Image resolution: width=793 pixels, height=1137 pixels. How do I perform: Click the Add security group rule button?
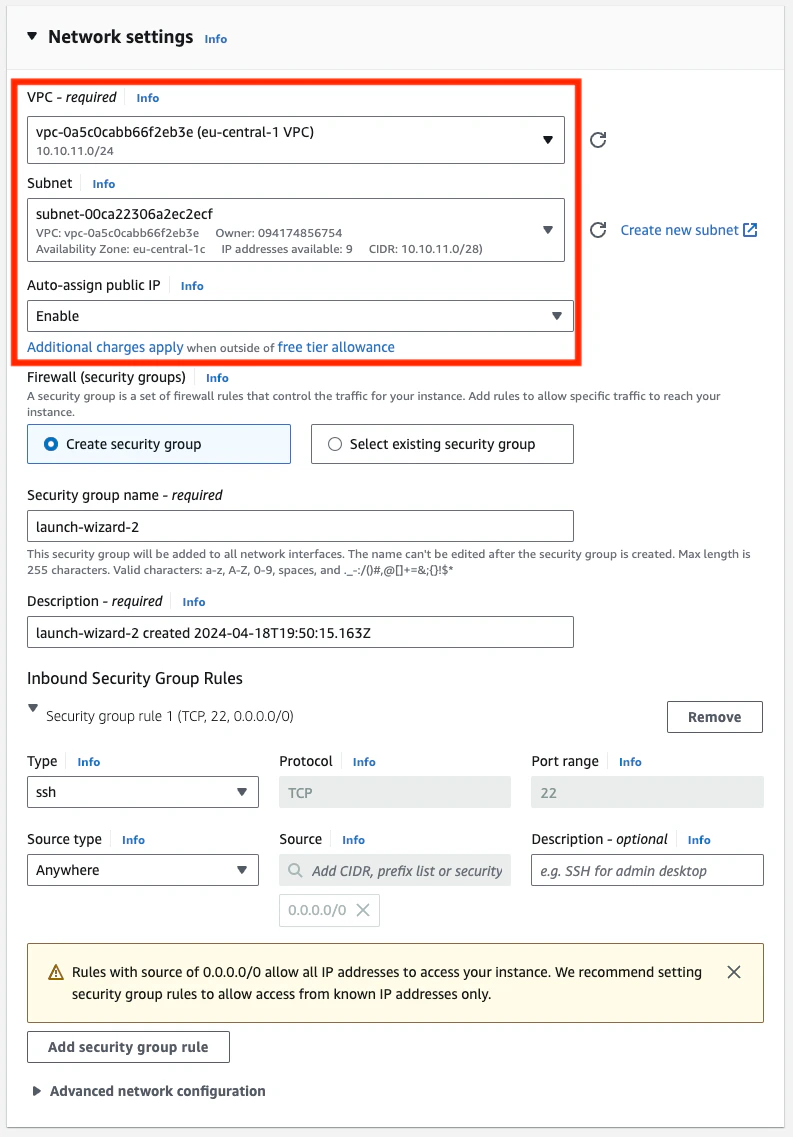(x=128, y=1046)
